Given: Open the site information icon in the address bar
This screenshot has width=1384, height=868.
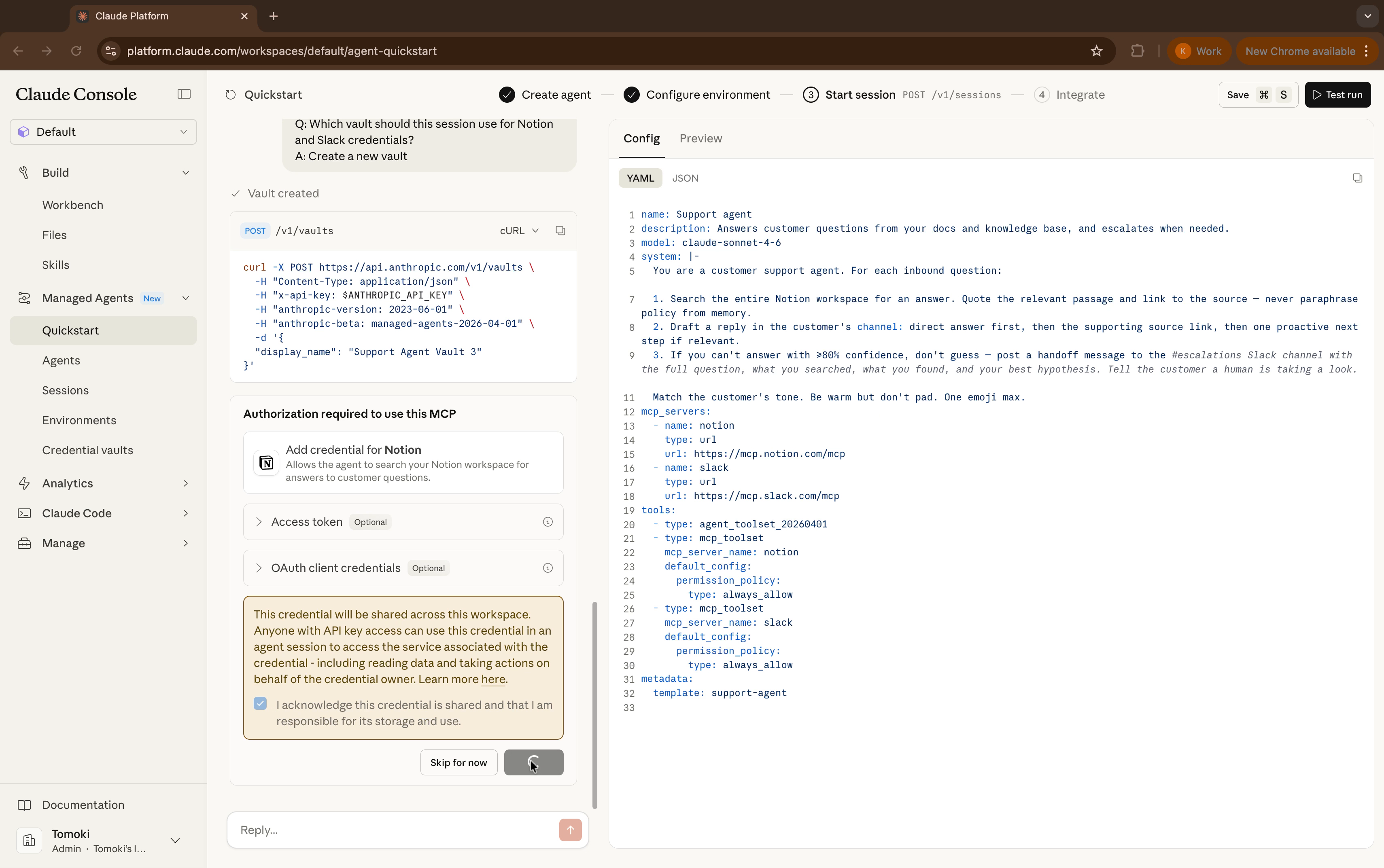Looking at the screenshot, I should [111, 51].
